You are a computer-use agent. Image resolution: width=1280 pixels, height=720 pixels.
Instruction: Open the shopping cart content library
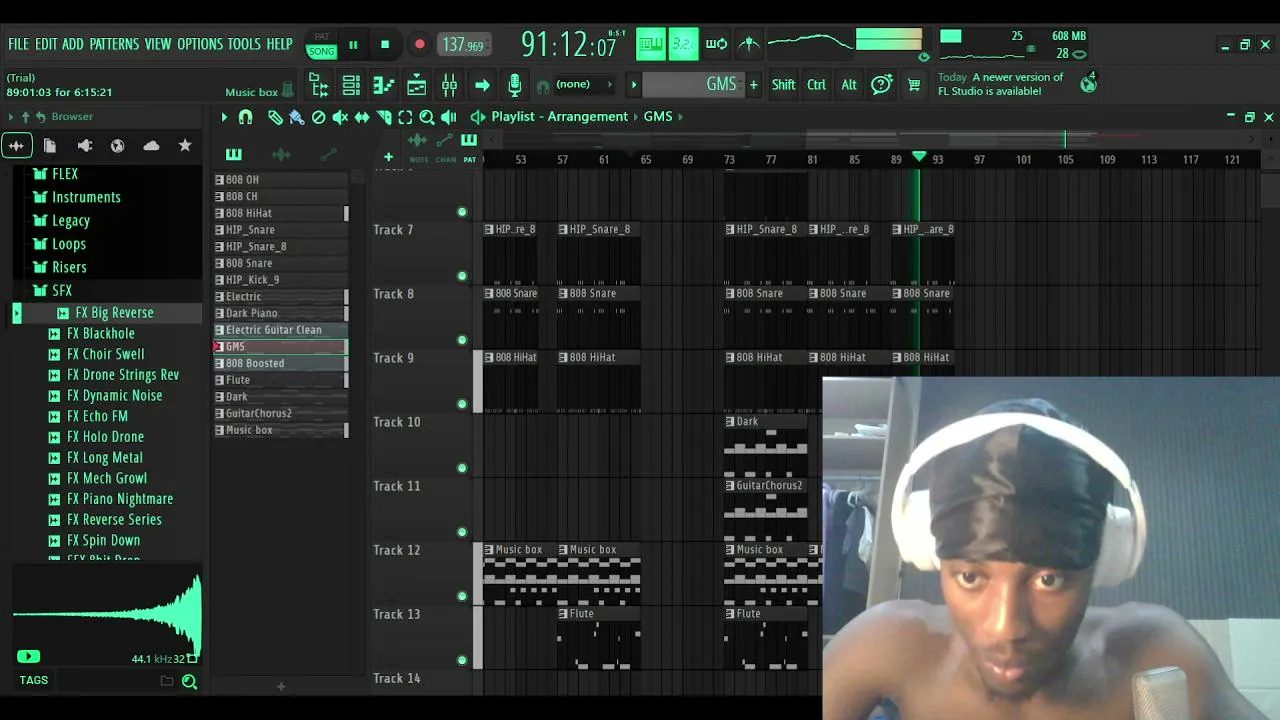tap(914, 85)
